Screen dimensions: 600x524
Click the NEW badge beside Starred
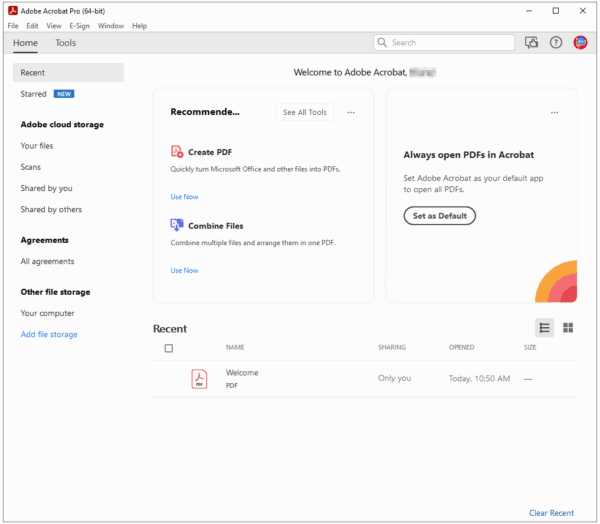[64, 94]
